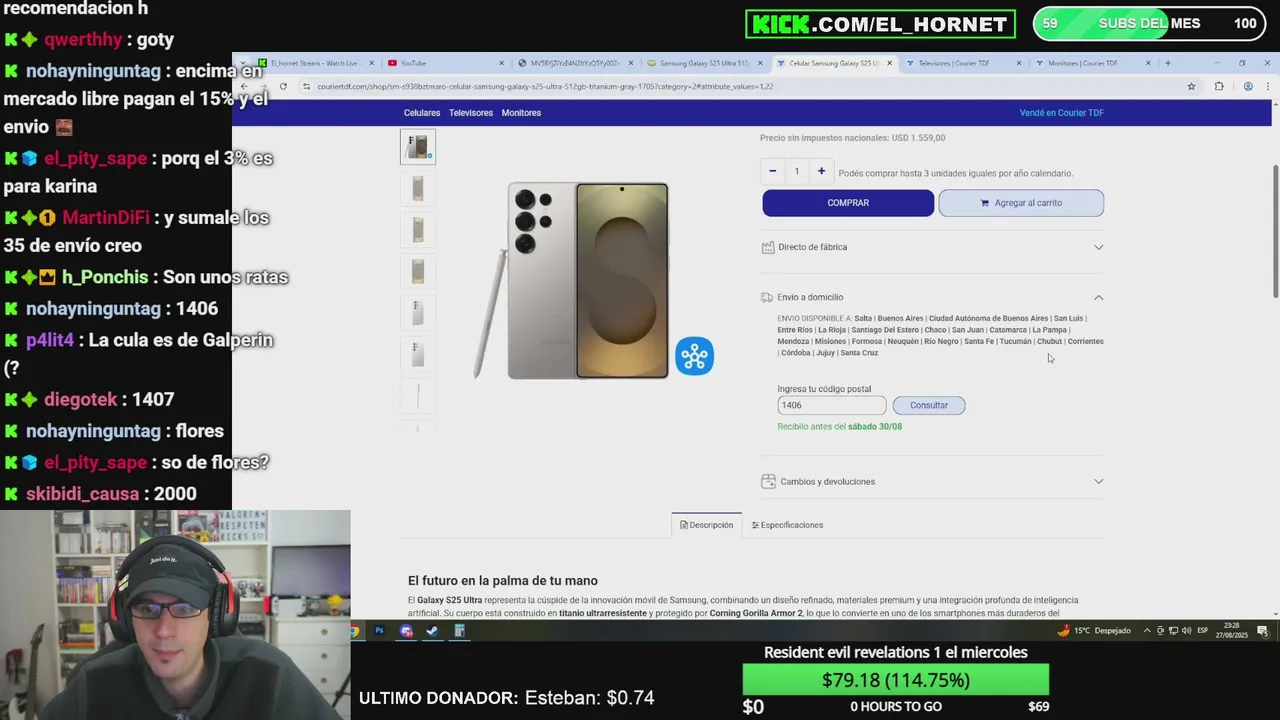
Task: Click the taskbar weather widget 15°C Despejado
Action: tap(1094, 631)
